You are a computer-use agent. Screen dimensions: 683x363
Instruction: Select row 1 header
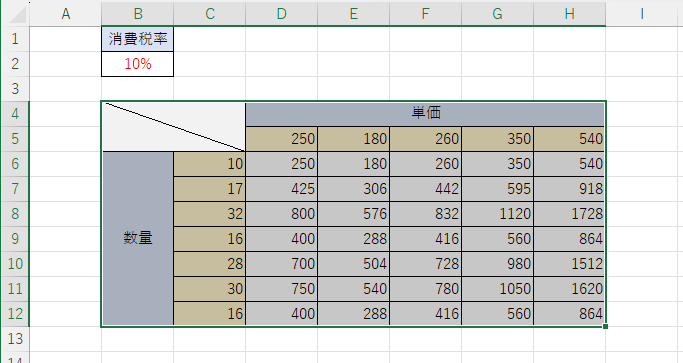click(15, 39)
